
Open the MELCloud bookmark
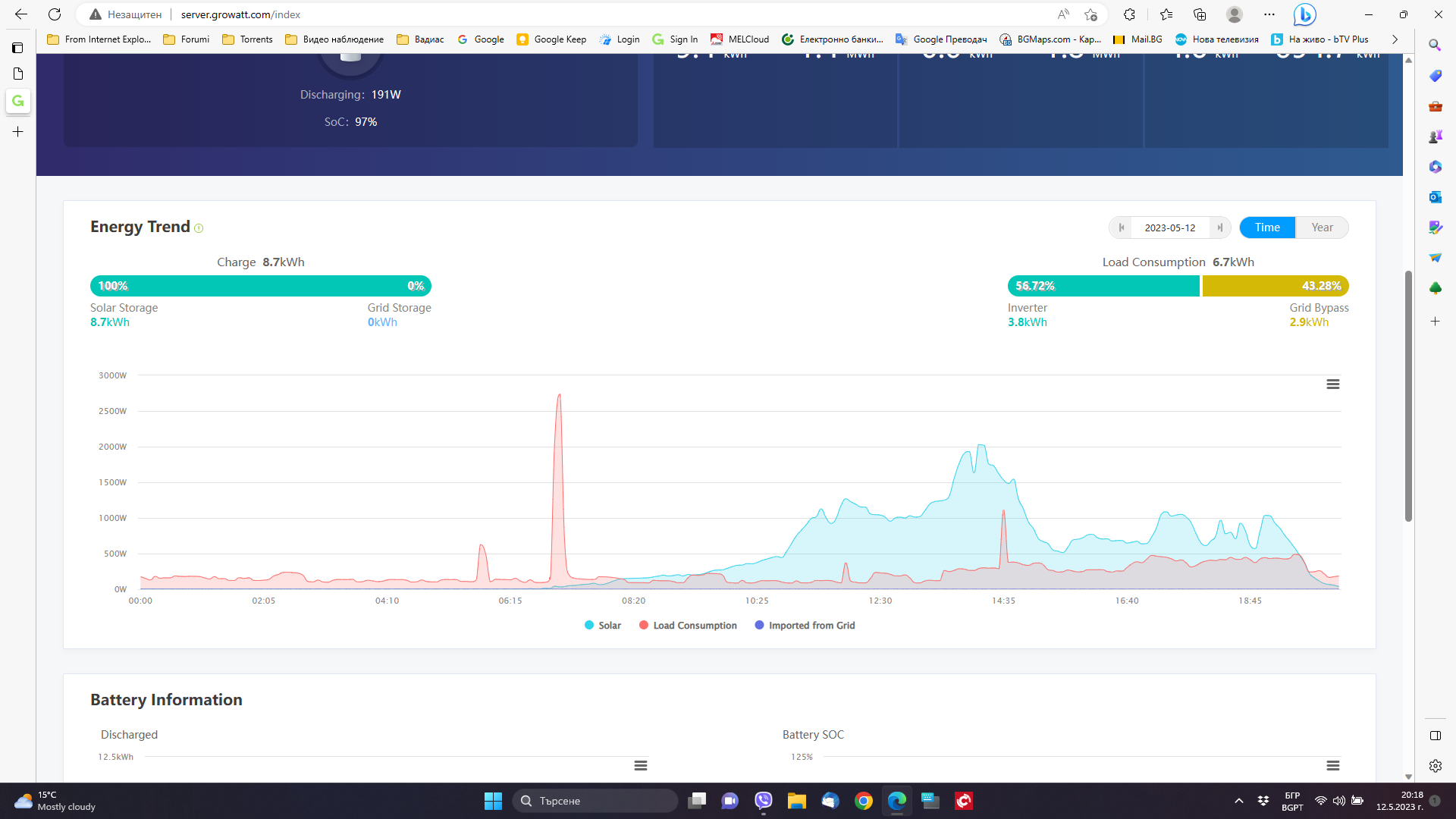[x=739, y=39]
